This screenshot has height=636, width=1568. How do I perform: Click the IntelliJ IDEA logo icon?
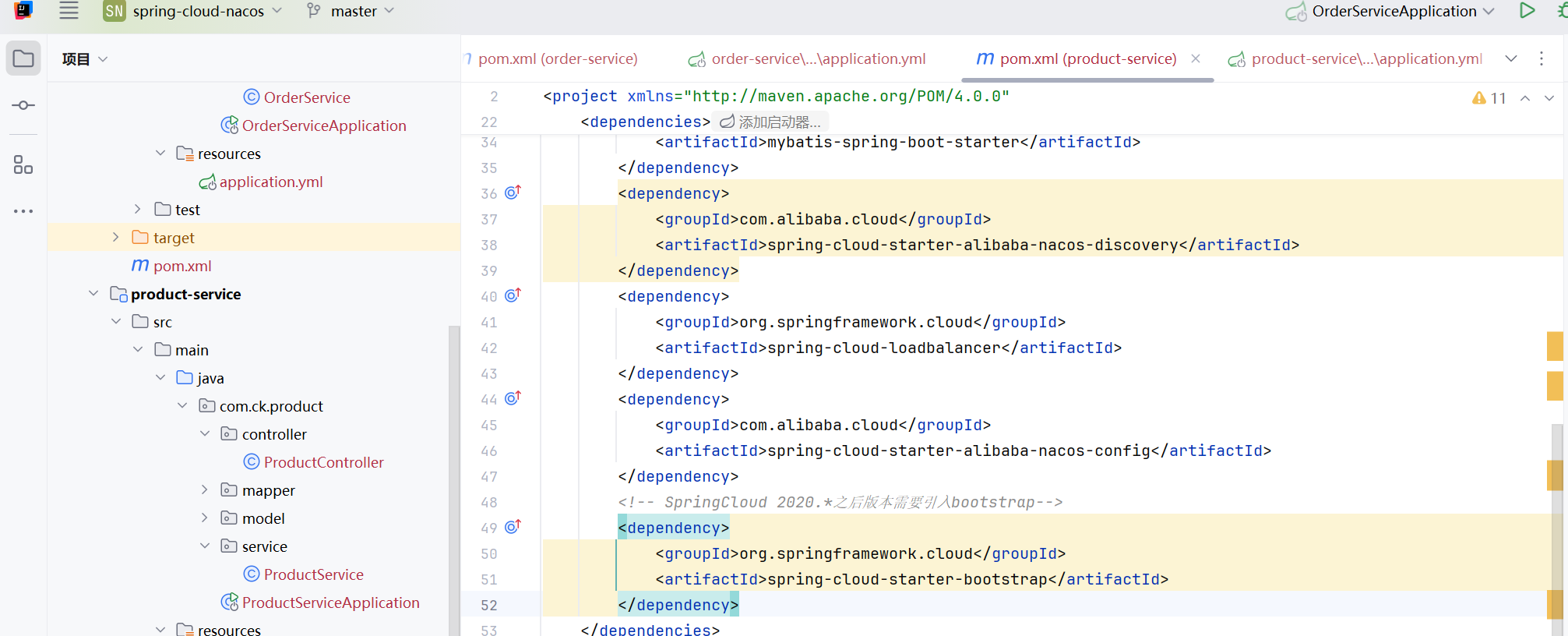point(23,10)
